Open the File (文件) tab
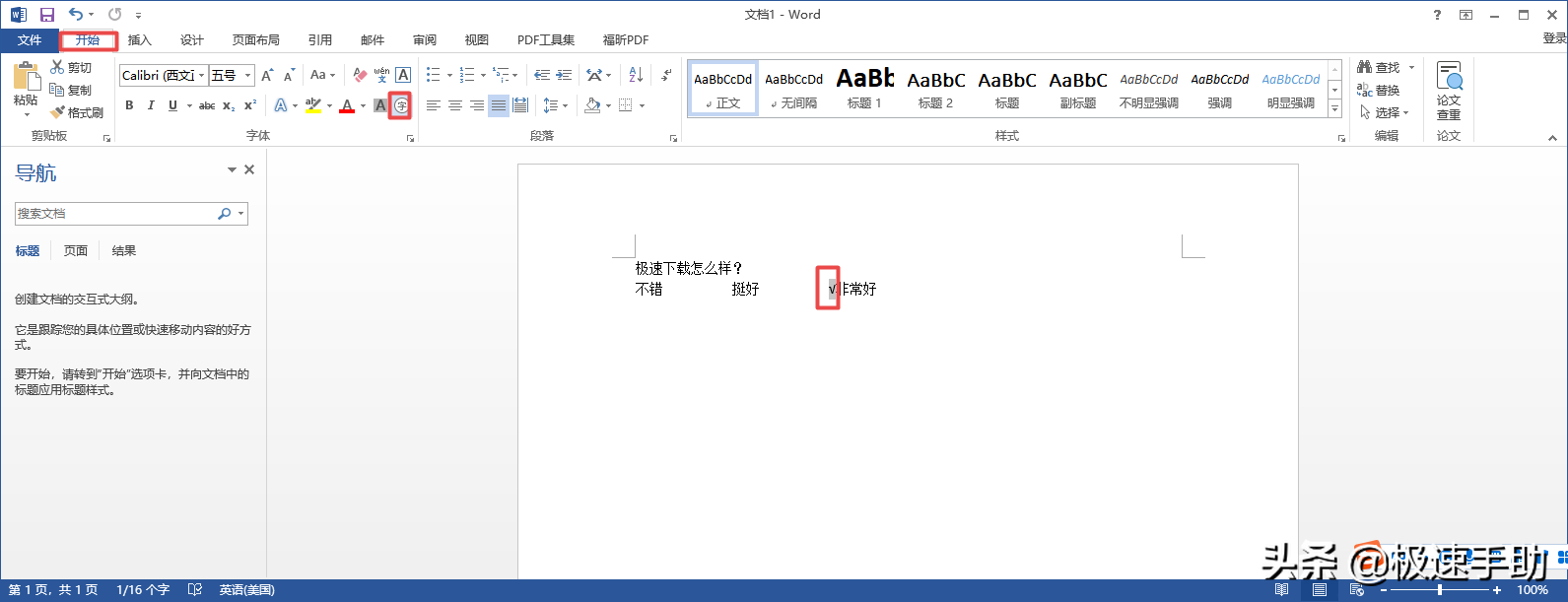 (x=30, y=40)
